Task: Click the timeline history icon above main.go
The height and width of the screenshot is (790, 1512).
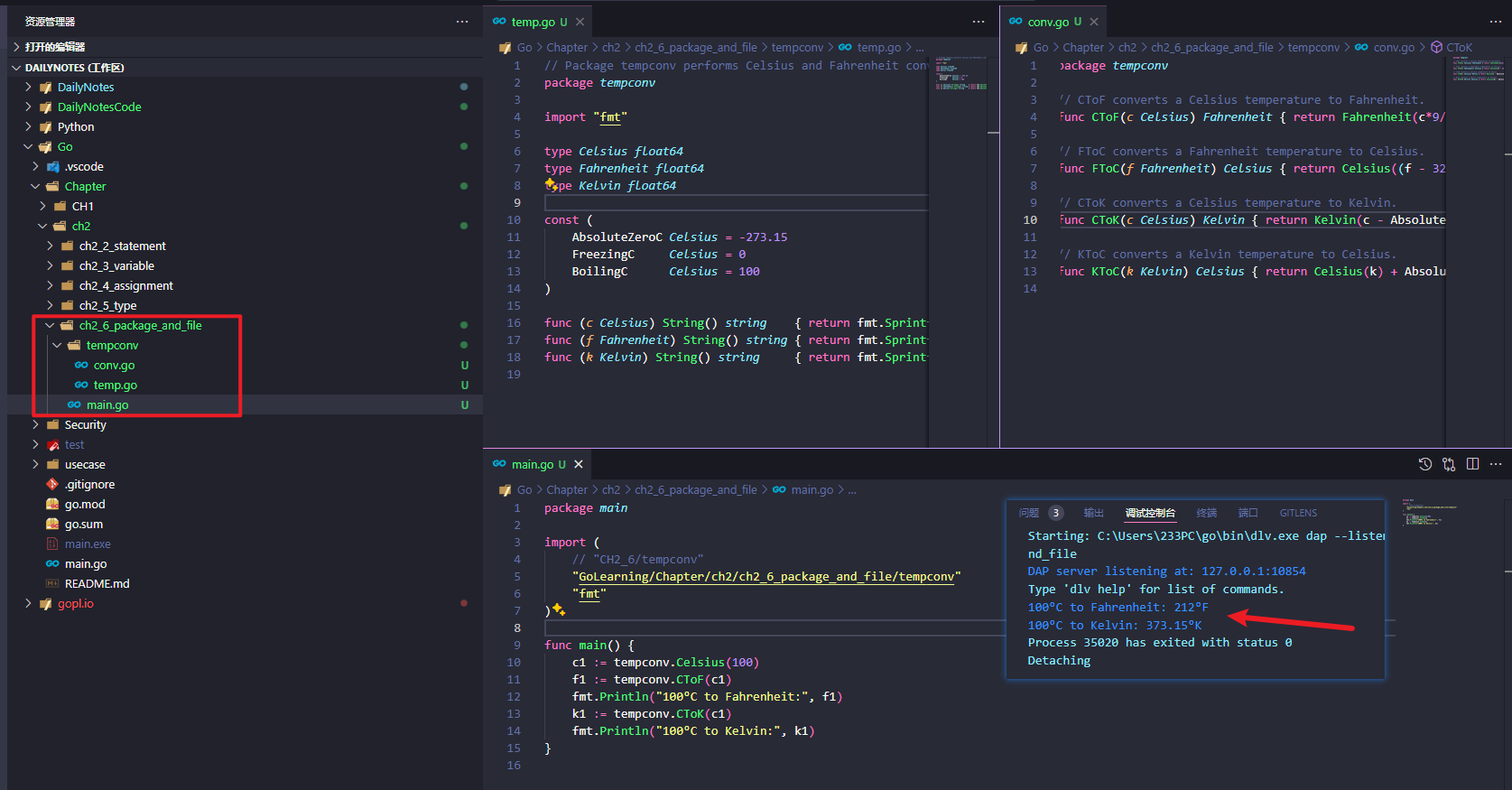Action: pos(1425,464)
